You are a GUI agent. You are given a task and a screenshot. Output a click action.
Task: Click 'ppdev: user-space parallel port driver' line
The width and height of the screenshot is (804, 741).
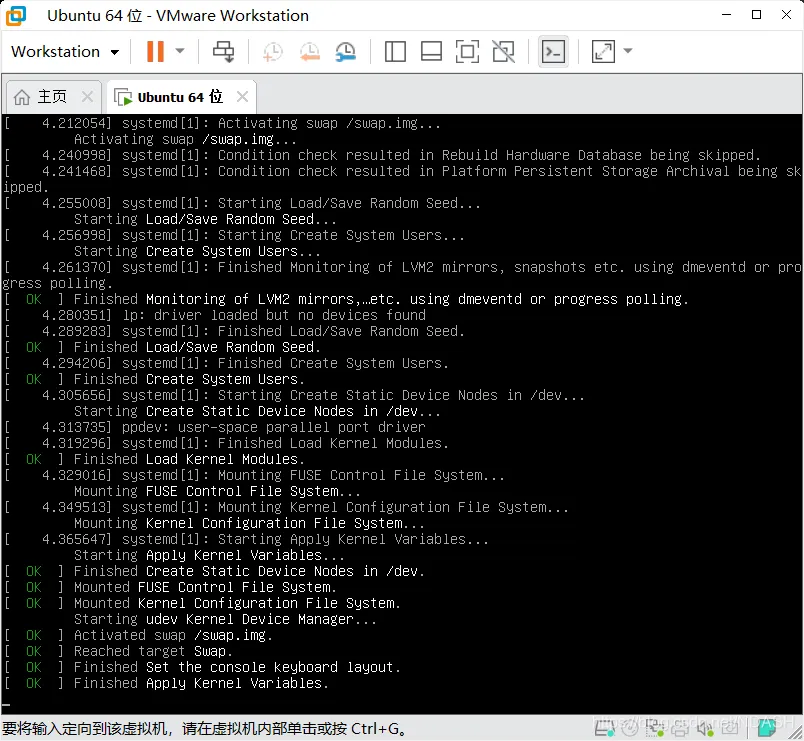(x=274, y=427)
